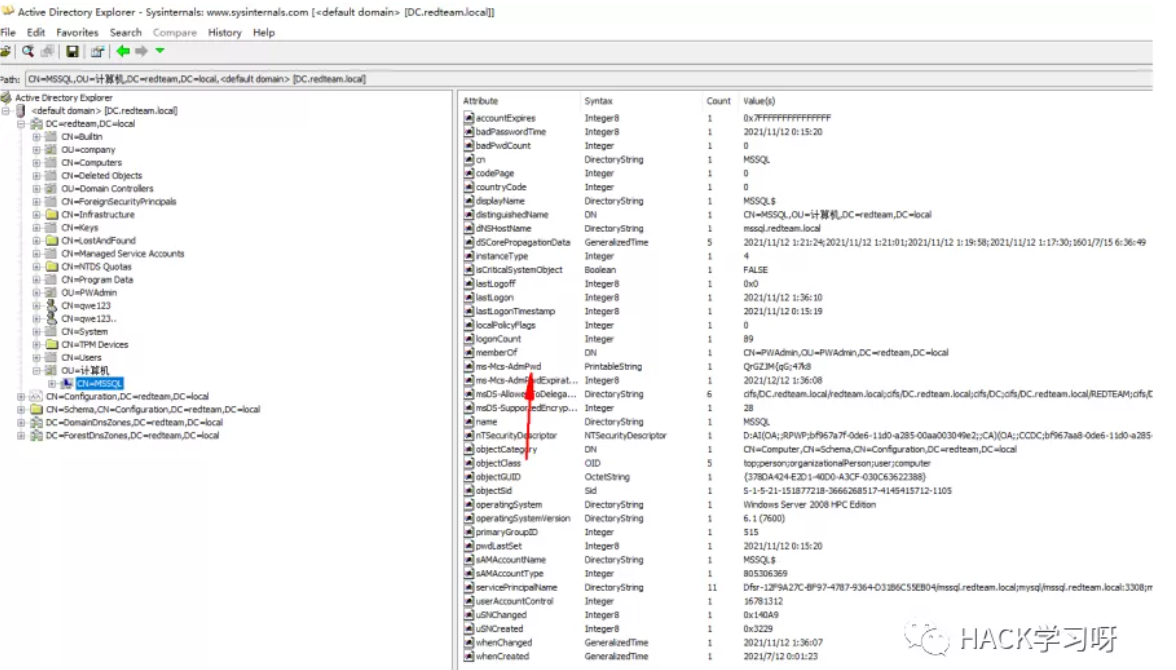The width and height of the screenshot is (1176, 670).
Task: Open the Search menu
Action: tap(125, 32)
